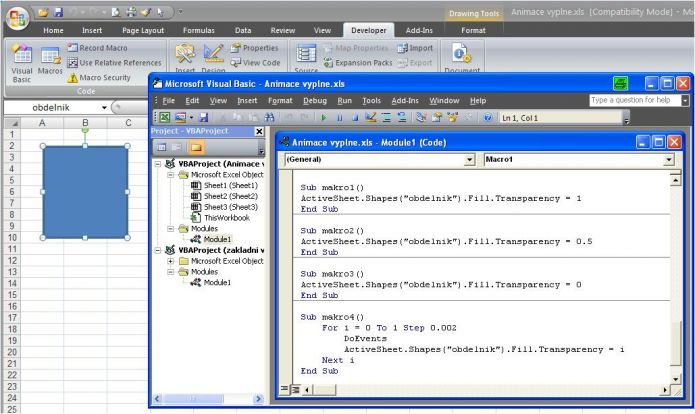The width and height of the screenshot is (695, 414).
Task: Open the (General) object dropdown
Action: [469, 160]
